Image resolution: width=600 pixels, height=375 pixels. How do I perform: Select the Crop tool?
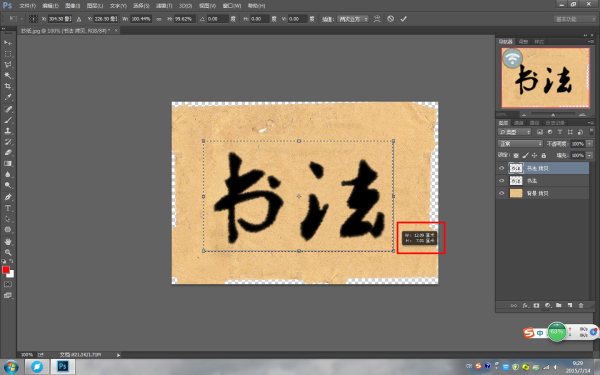click(8, 86)
